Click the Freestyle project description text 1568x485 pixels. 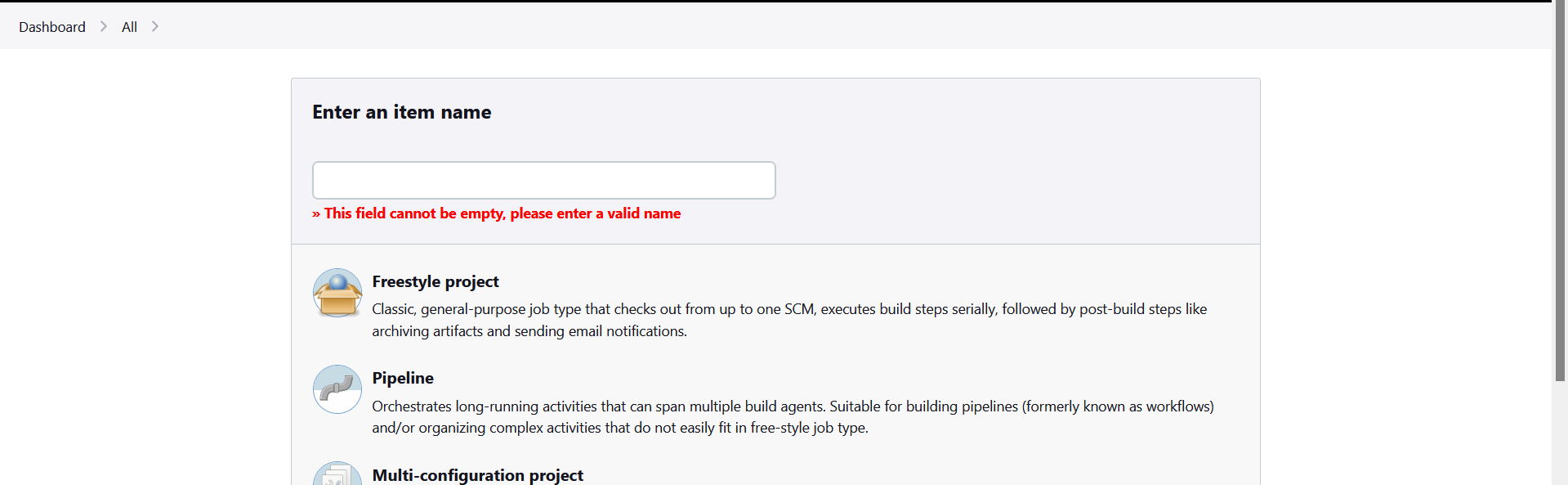click(788, 309)
